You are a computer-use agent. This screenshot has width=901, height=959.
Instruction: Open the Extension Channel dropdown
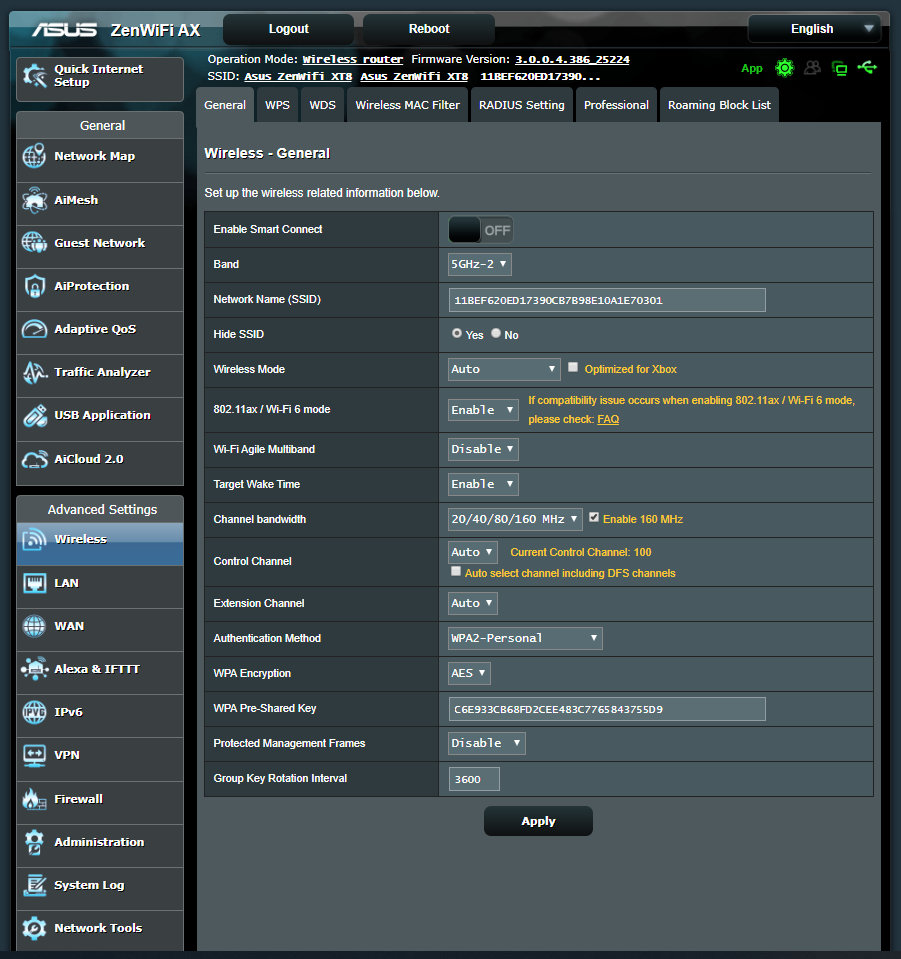coord(473,603)
